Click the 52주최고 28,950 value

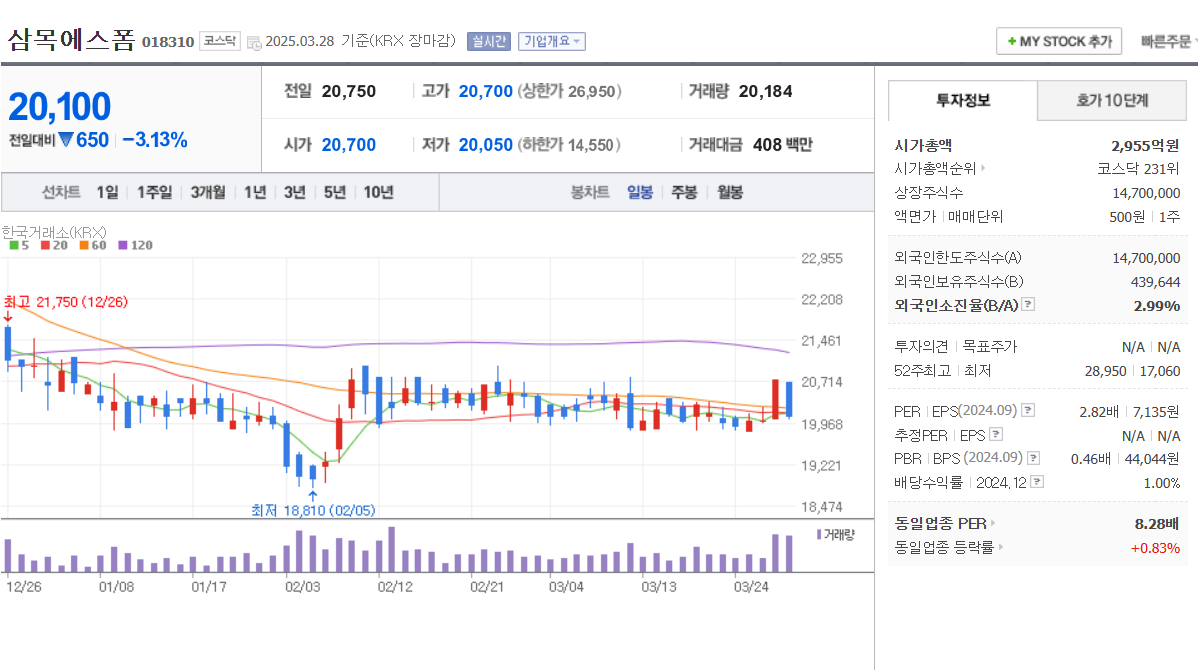pos(1106,371)
